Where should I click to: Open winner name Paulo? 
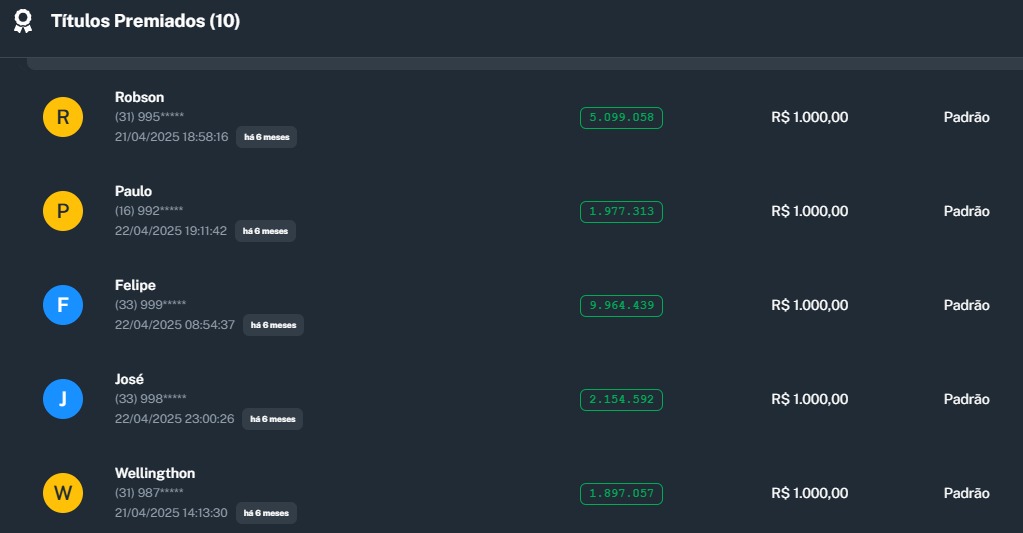point(133,191)
